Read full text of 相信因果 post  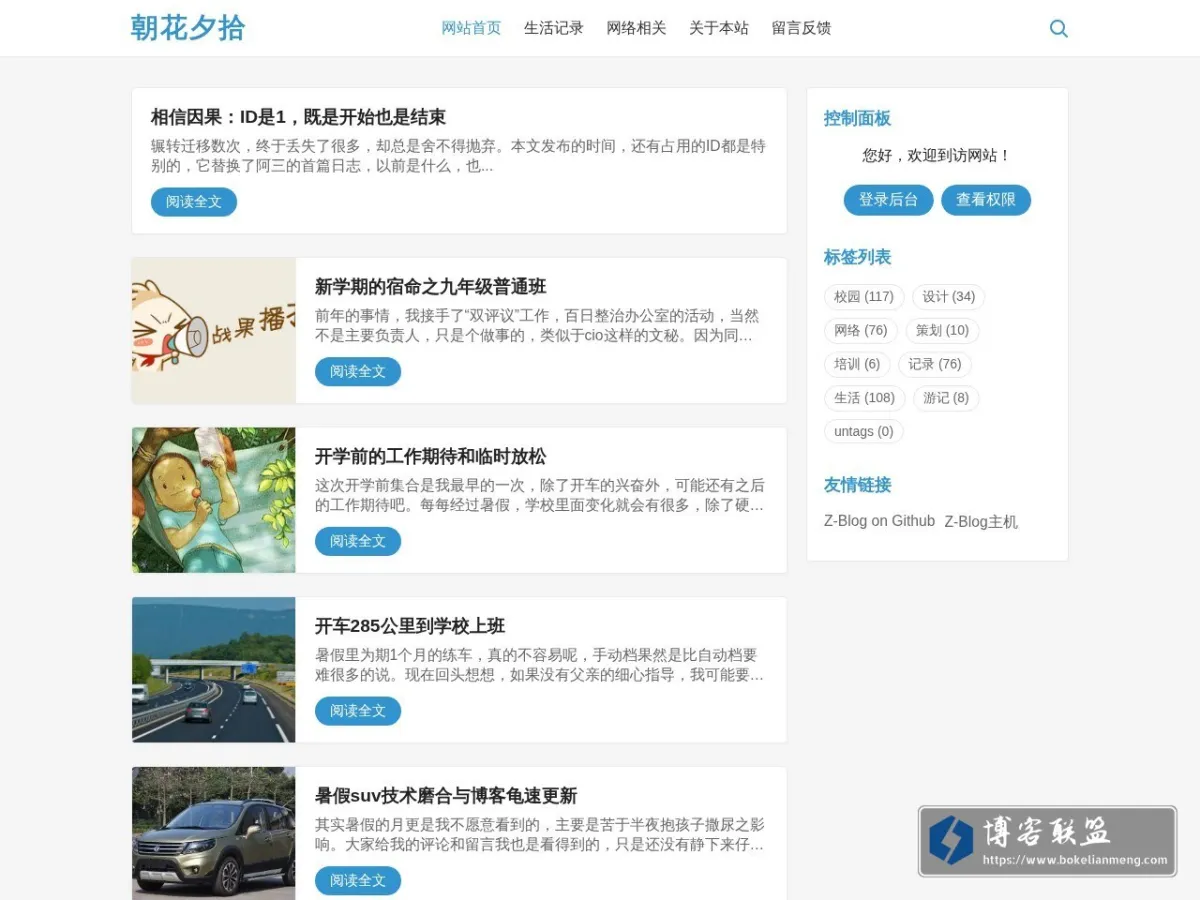194,202
